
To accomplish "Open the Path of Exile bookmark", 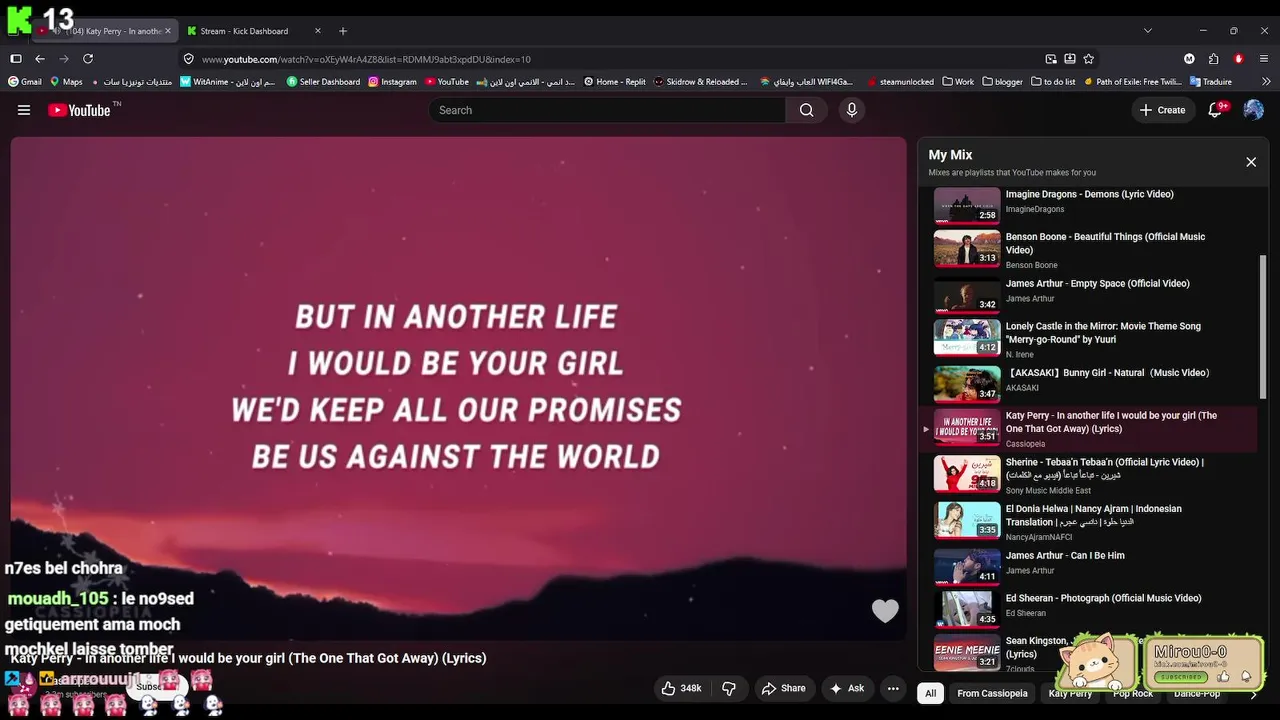I will point(1133,82).
